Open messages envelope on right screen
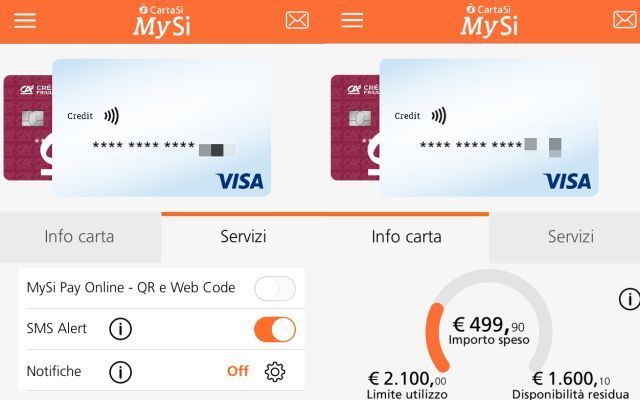The width and height of the screenshot is (640, 400). click(624, 20)
